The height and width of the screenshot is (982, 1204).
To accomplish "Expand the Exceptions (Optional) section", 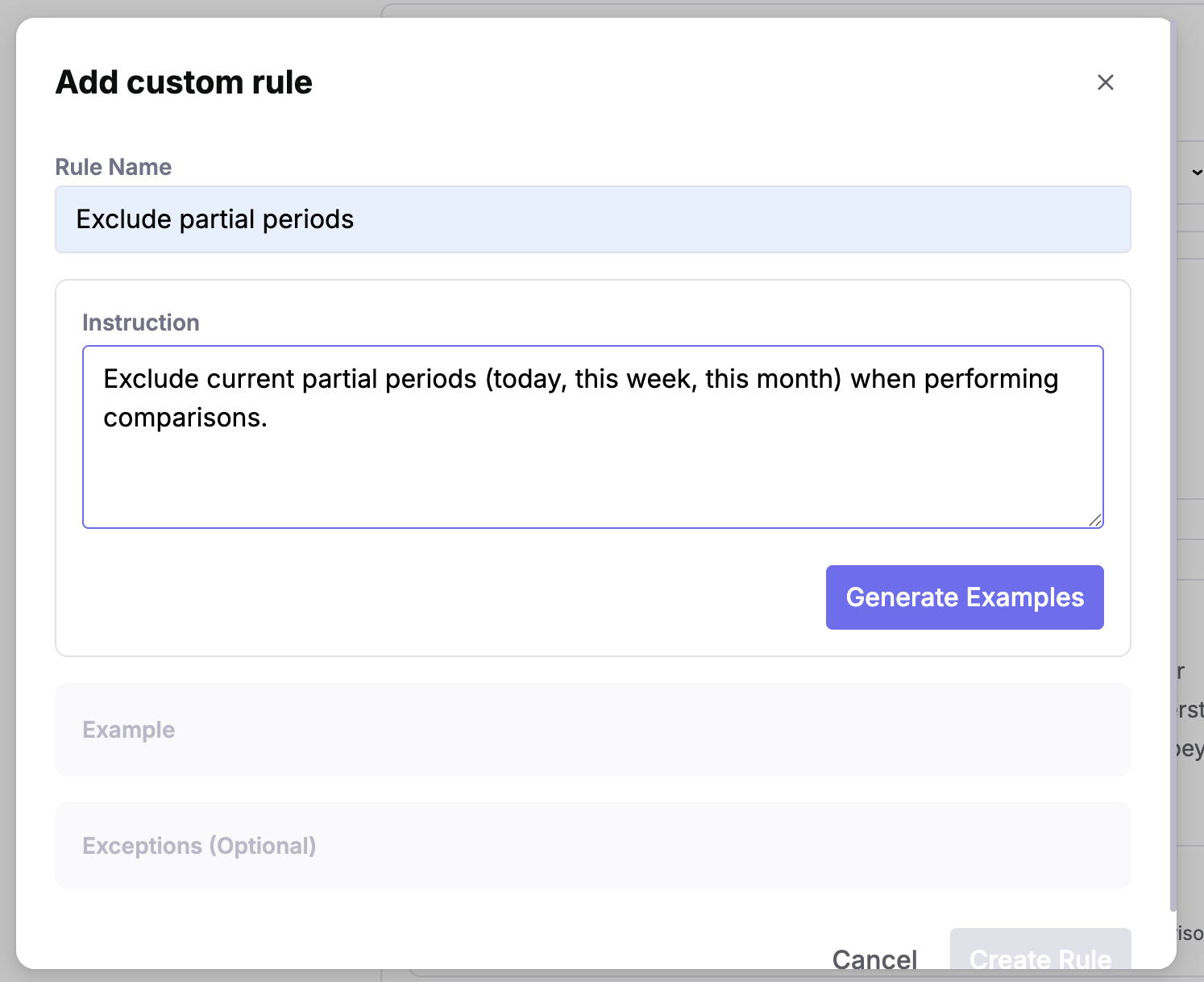I will coord(592,846).
